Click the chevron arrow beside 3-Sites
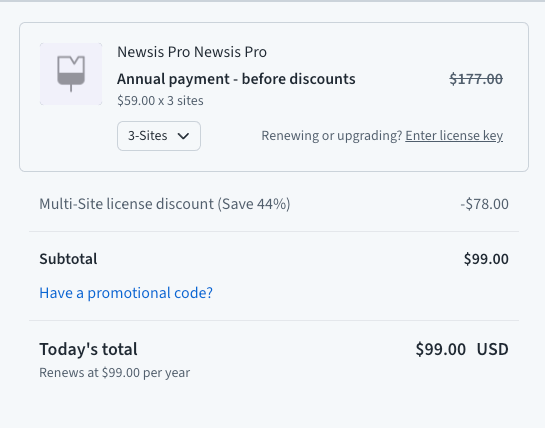 (x=183, y=136)
